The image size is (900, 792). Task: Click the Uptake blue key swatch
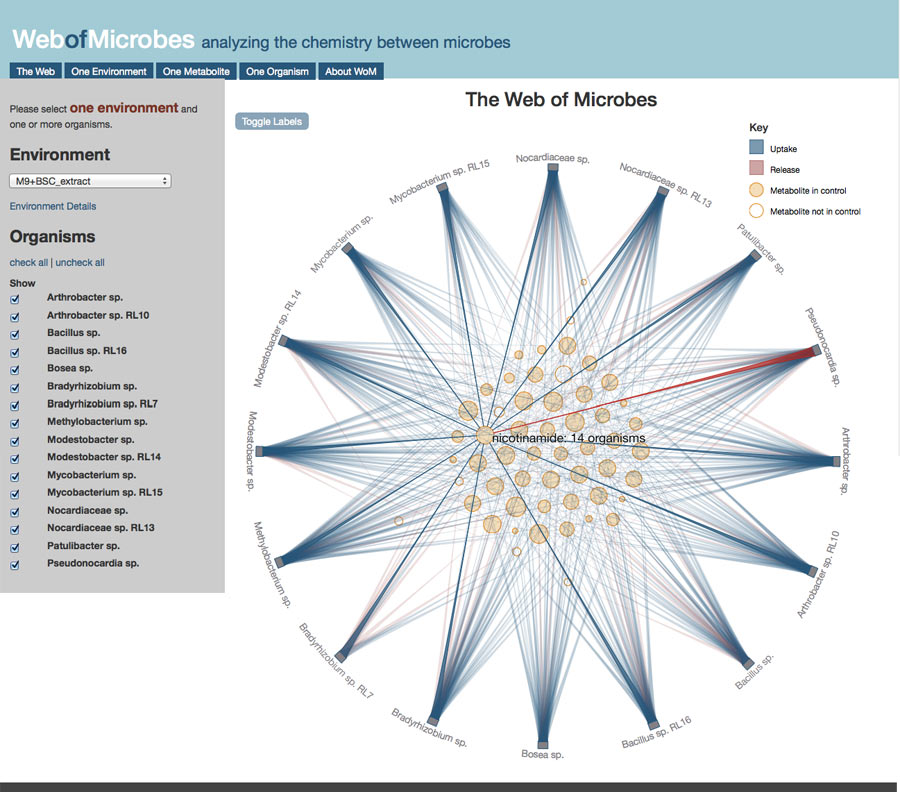point(756,148)
